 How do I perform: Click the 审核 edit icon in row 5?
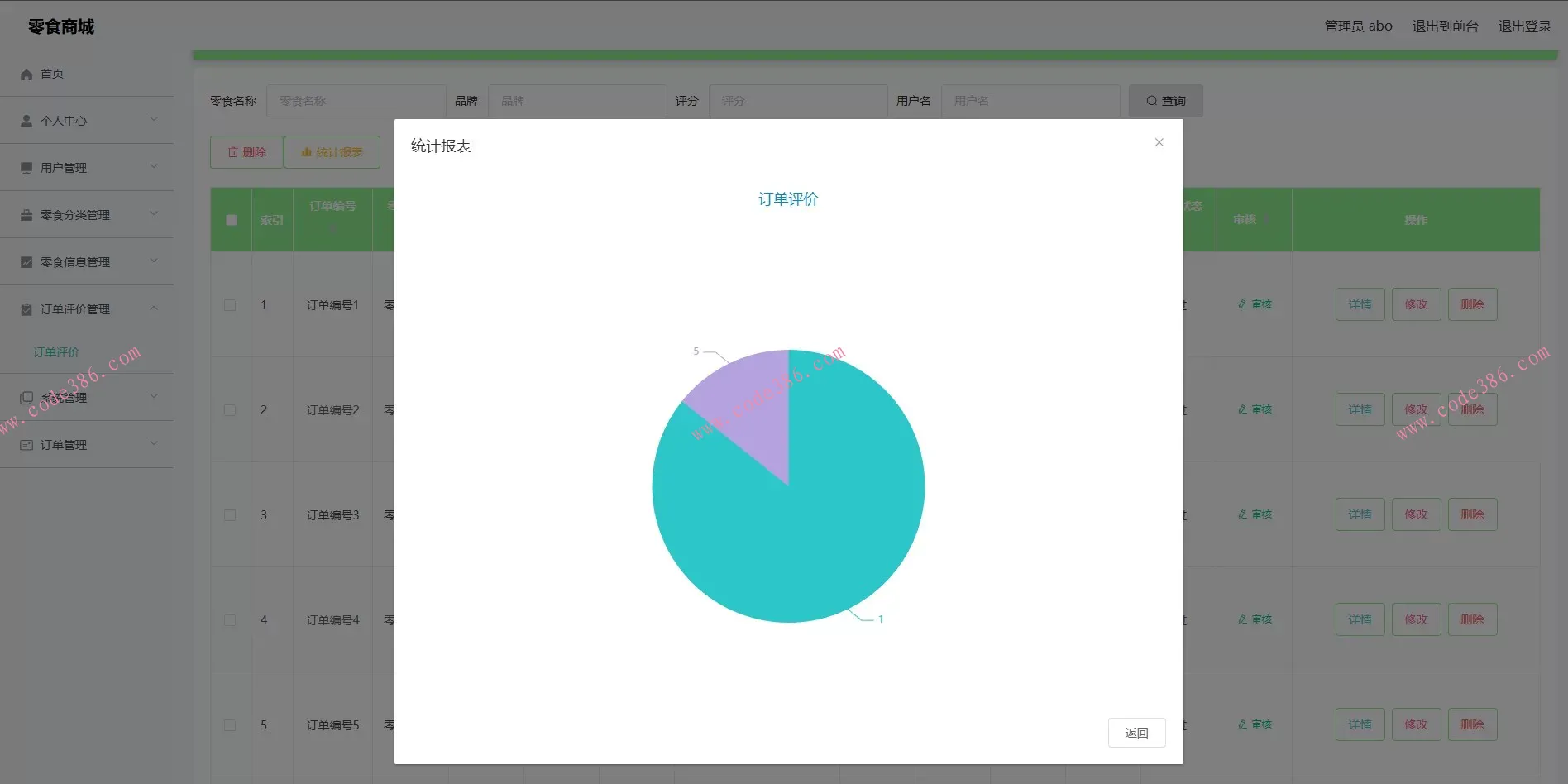(x=1242, y=724)
